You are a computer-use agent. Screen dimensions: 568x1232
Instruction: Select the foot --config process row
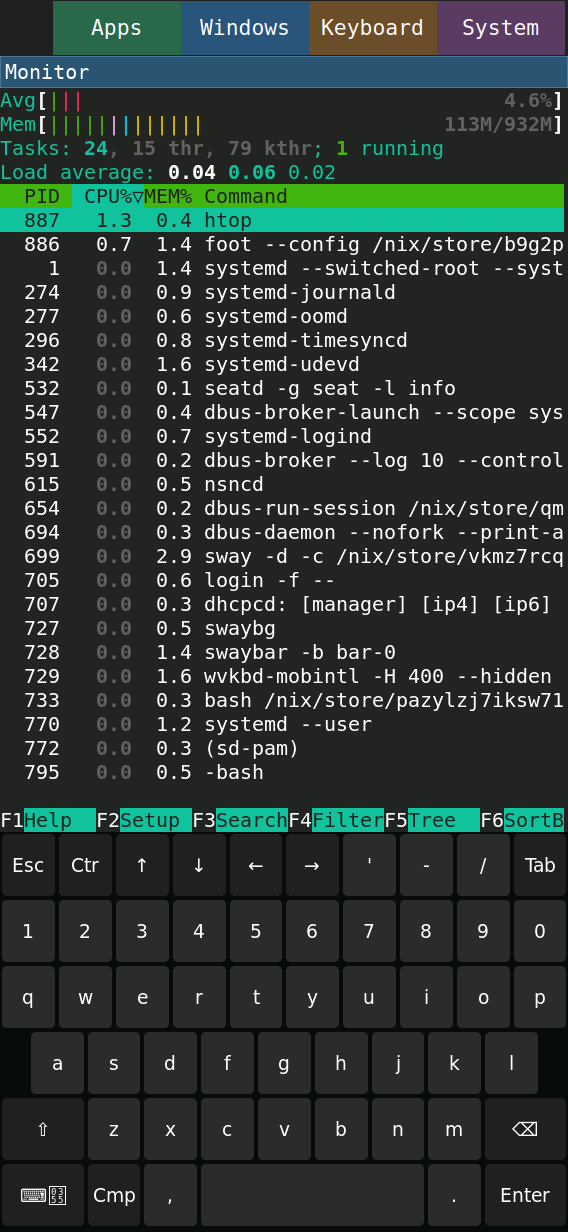click(x=282, y=244)
